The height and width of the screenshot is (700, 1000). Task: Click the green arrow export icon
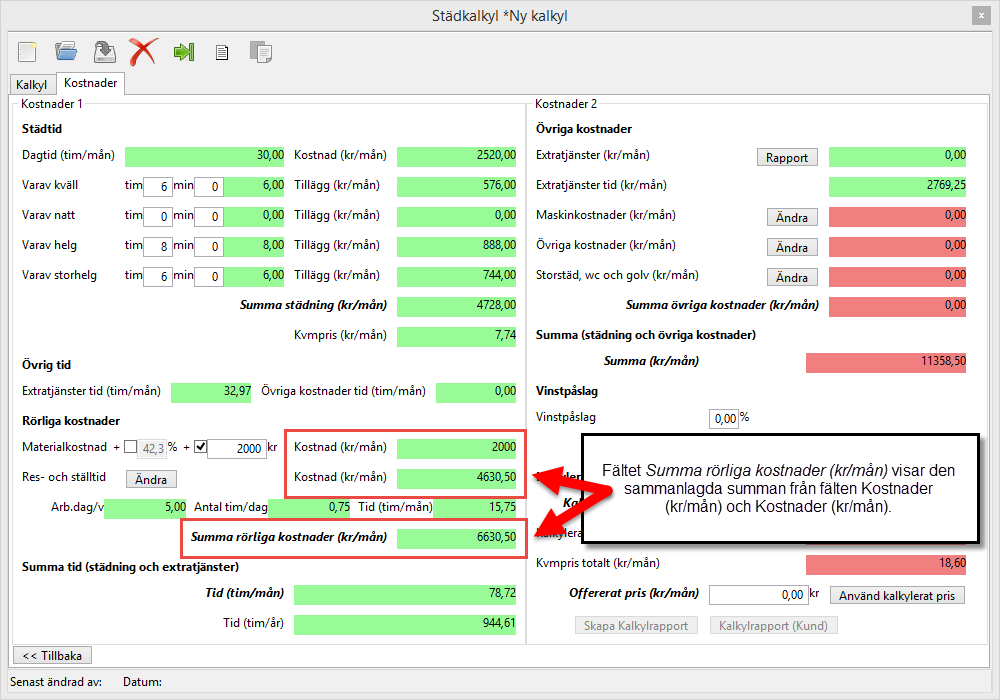[x=183, y=51]
